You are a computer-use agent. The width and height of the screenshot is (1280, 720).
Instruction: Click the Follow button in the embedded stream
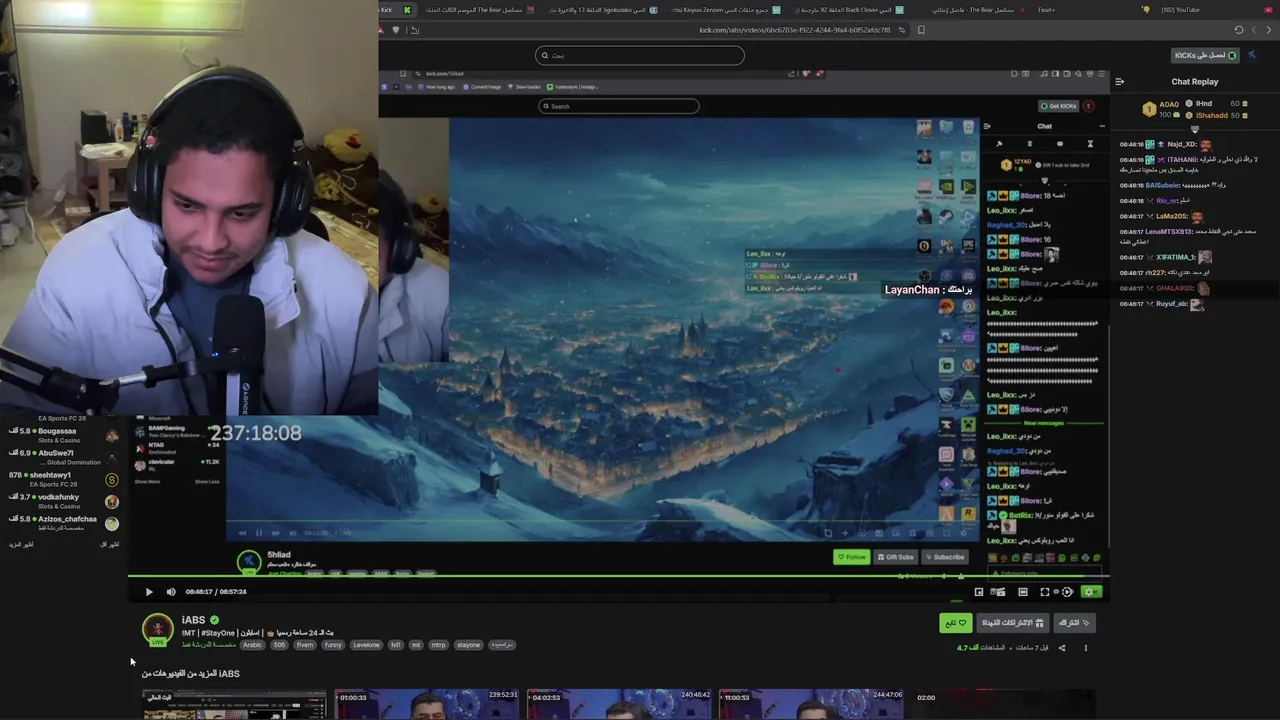852,557
